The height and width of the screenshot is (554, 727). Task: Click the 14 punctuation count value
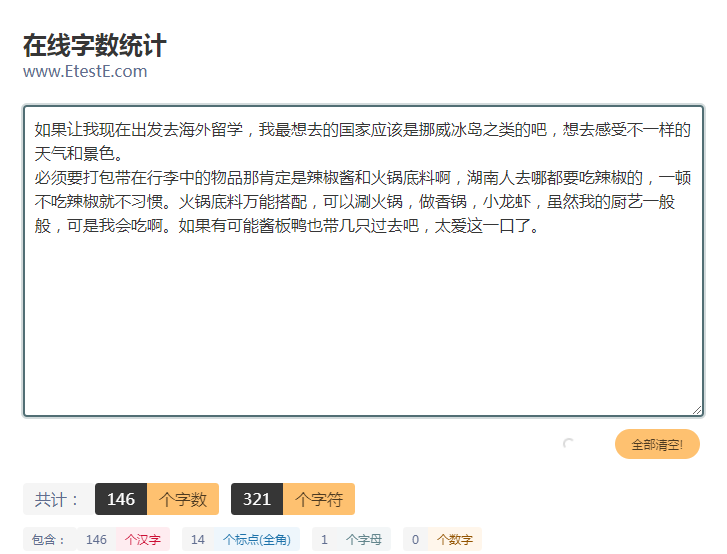198,539
